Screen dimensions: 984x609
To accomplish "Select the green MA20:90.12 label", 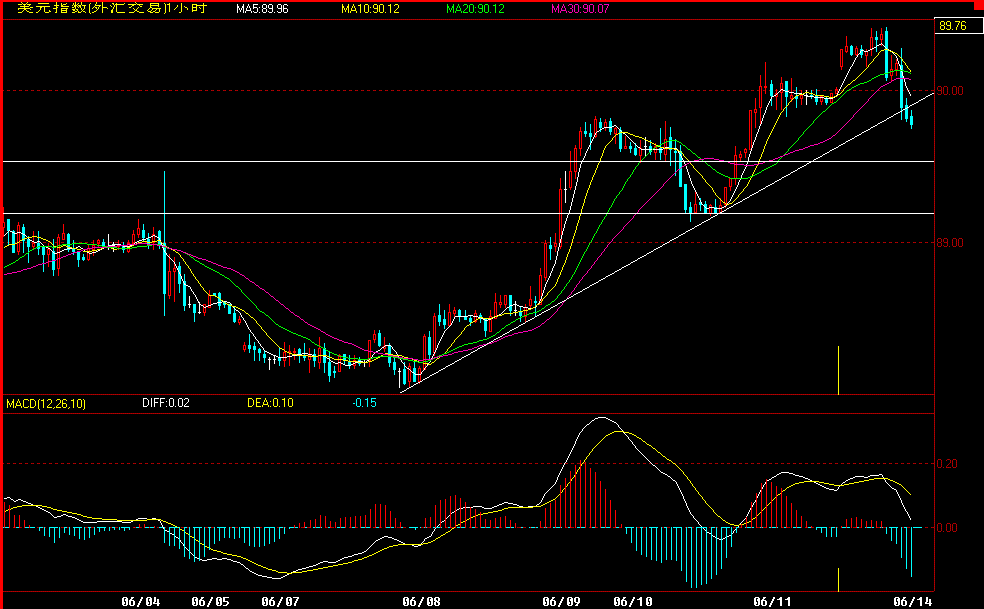I will (475, 9).
